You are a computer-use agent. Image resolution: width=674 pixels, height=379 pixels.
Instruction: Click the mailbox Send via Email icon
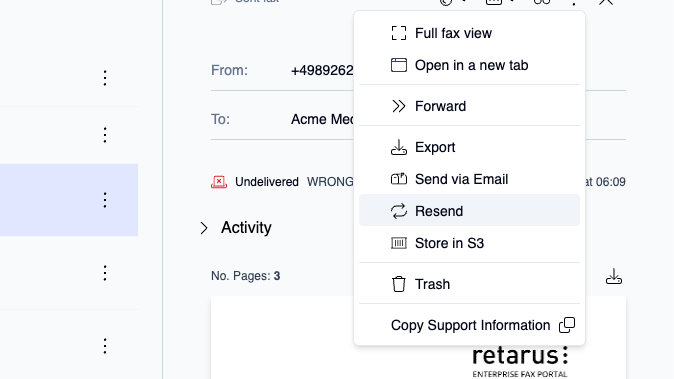coord(398,179)
